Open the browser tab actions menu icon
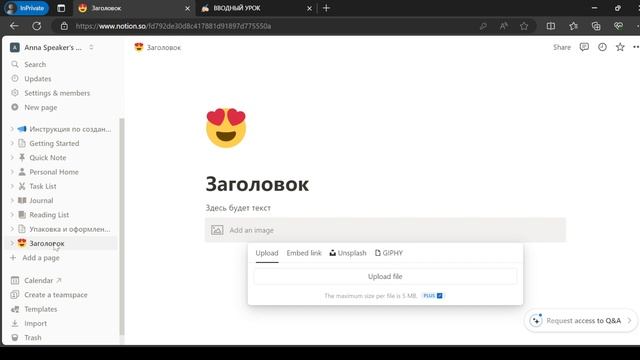The width and height of the screenshot is (640, 360). point(61,8)
